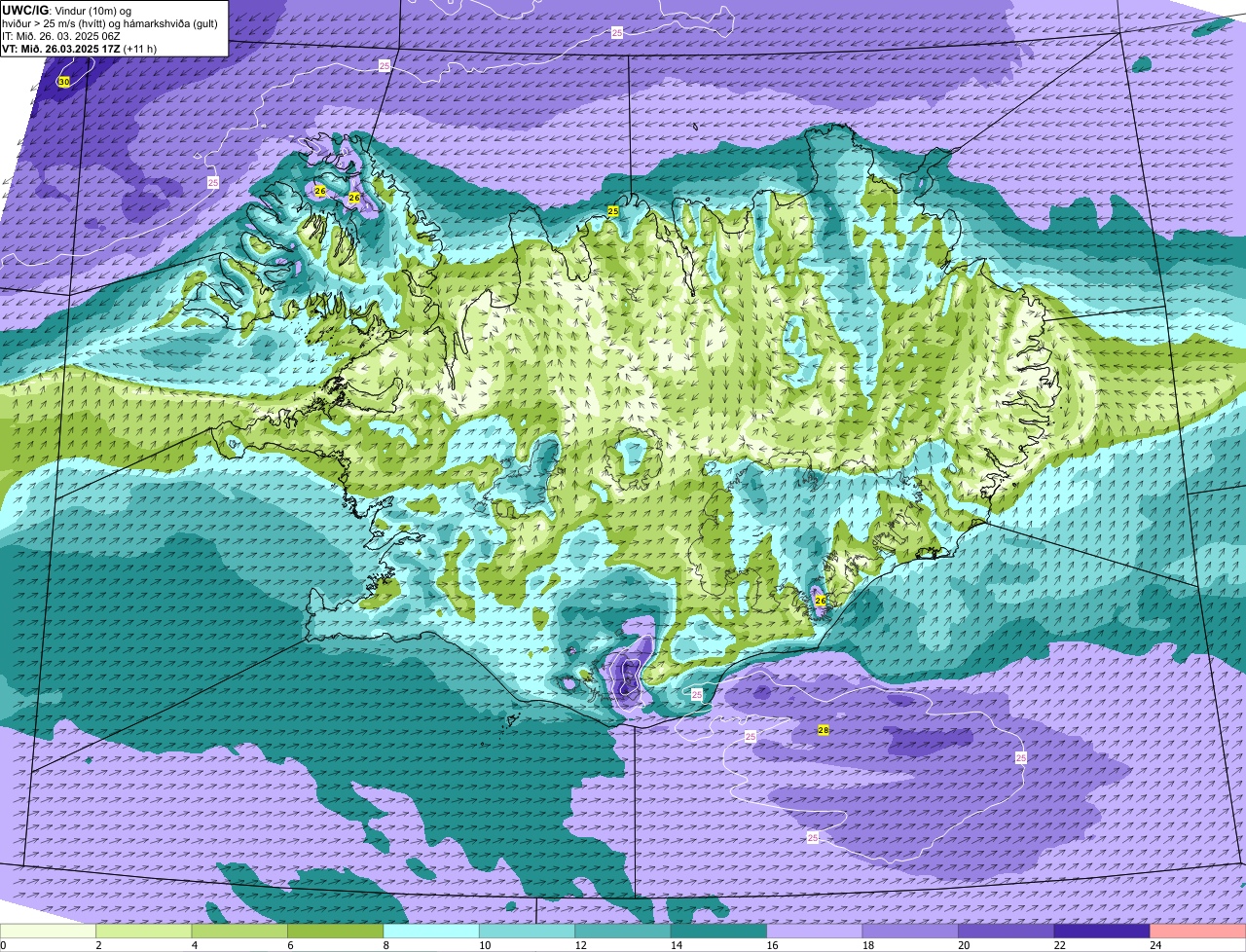Click the '8' scale label
This screenshot has width=1246, height=952.
(385, 945)
